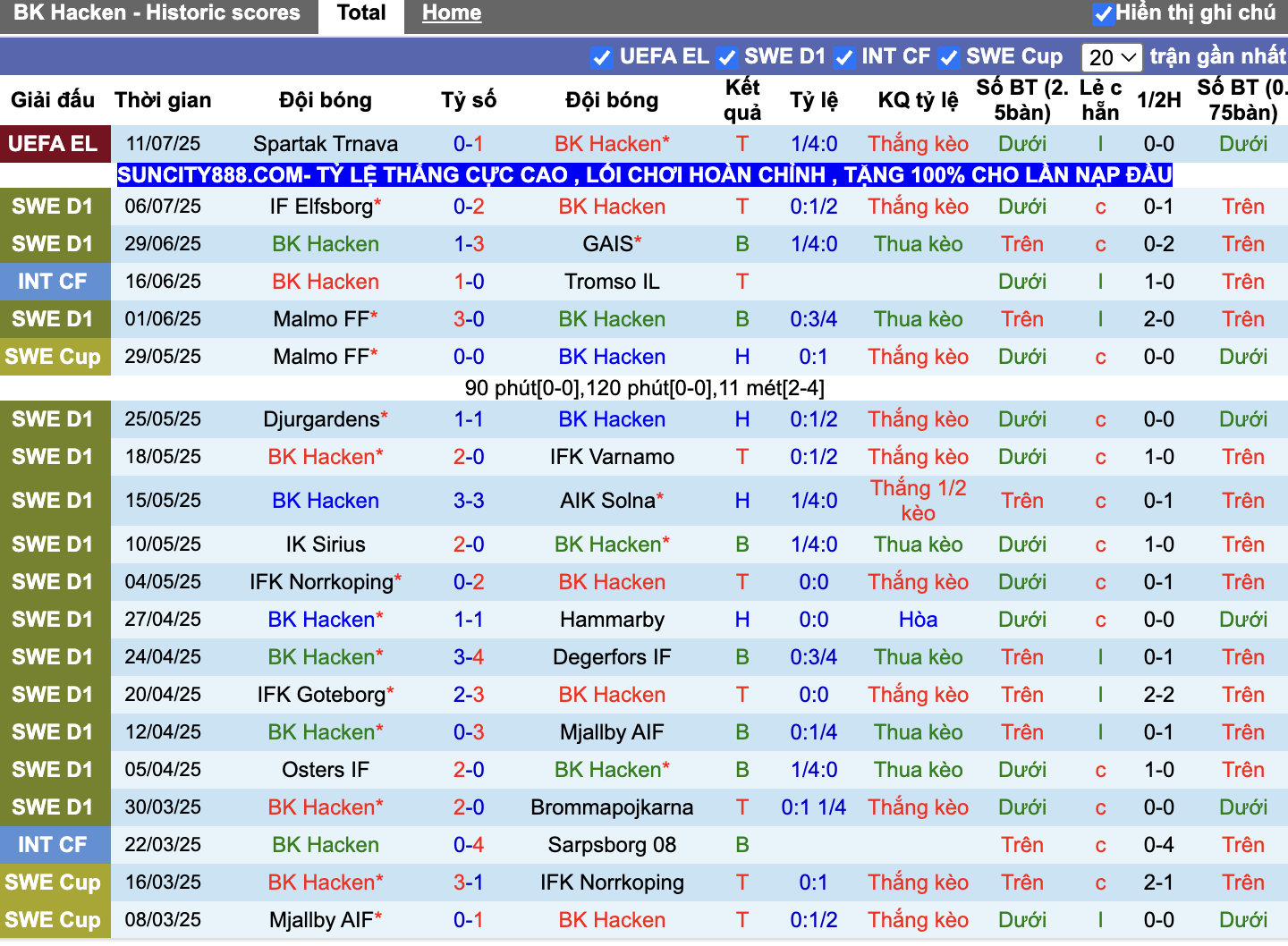Click the 3-1 score on 16/03/25

[x=469, y=883]
